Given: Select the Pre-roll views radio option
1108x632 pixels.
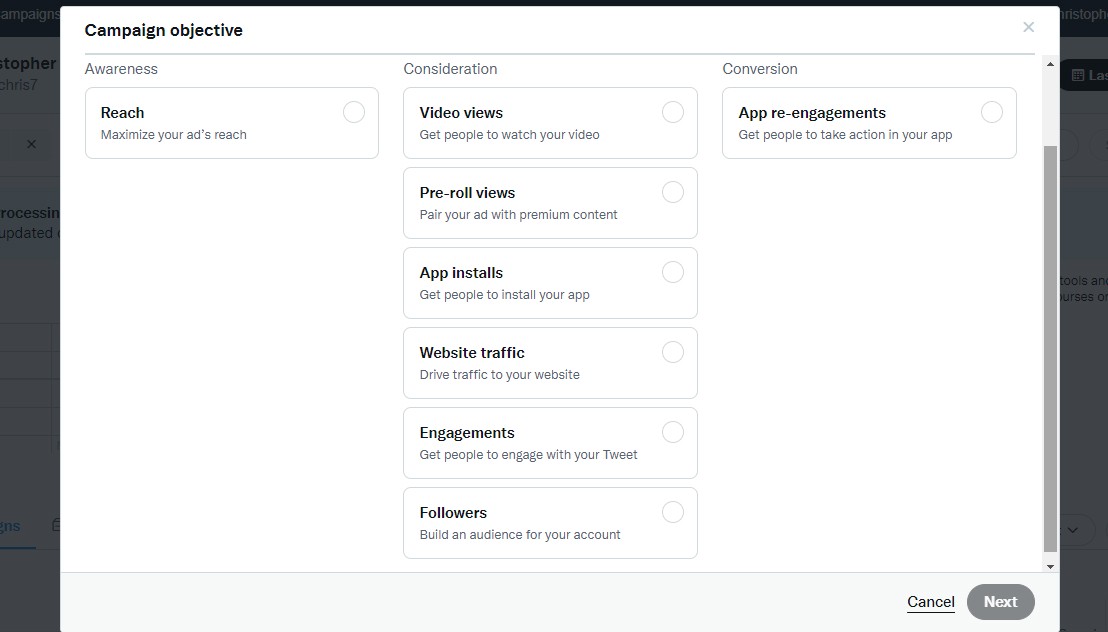Looking at the screenshot, I should pos(673,192).
